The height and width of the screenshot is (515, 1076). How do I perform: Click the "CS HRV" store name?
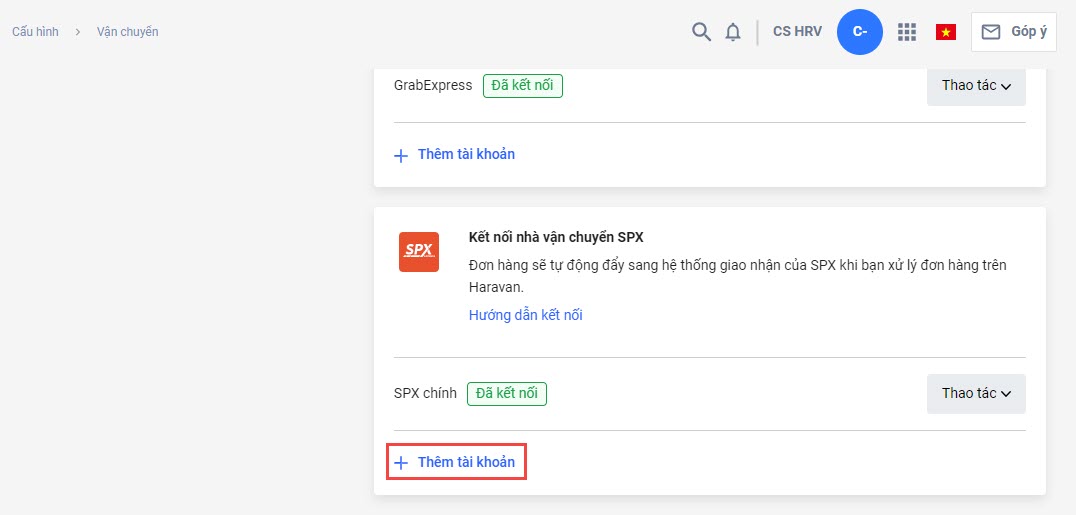pos(797,32)
